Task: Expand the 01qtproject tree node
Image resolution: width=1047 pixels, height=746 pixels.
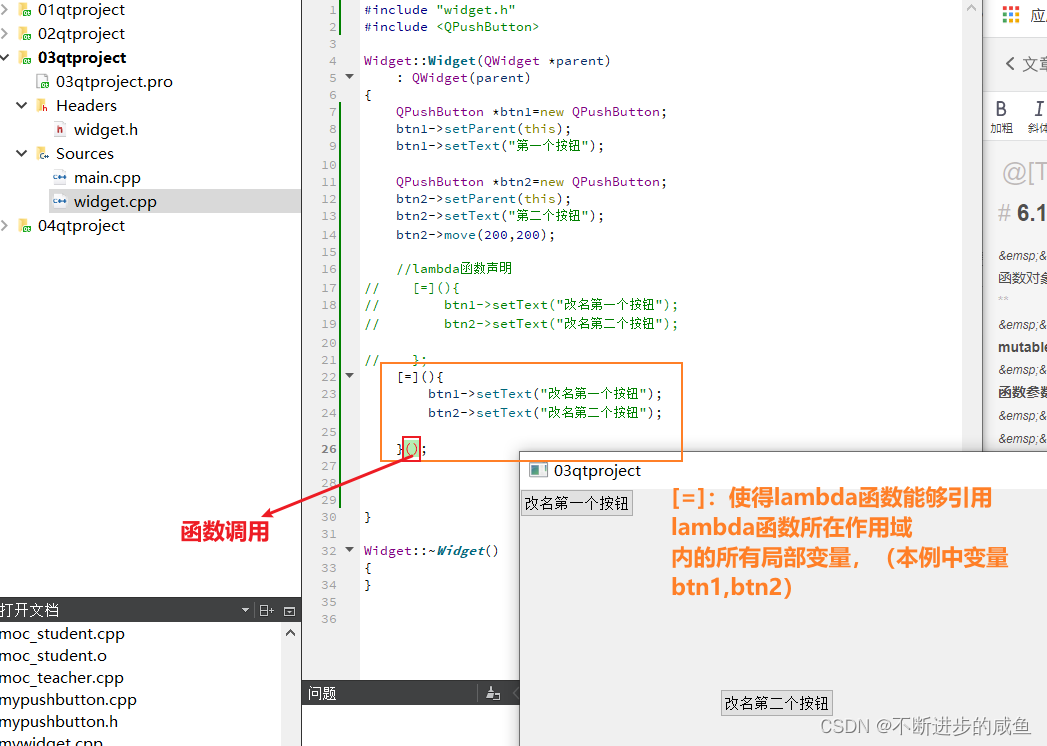Action: [5, 9]
